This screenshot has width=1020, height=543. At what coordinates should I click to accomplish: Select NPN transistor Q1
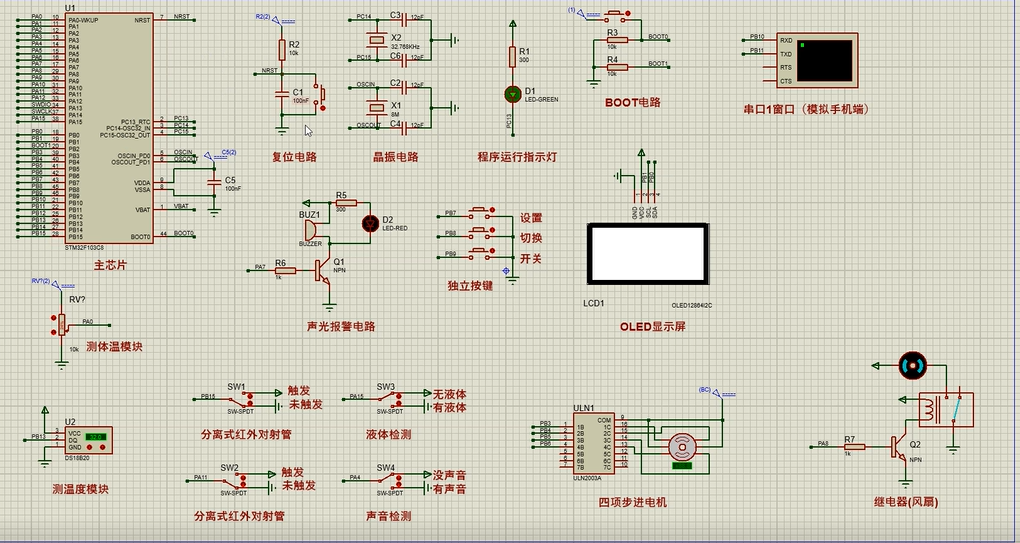[x=324, y=271]
